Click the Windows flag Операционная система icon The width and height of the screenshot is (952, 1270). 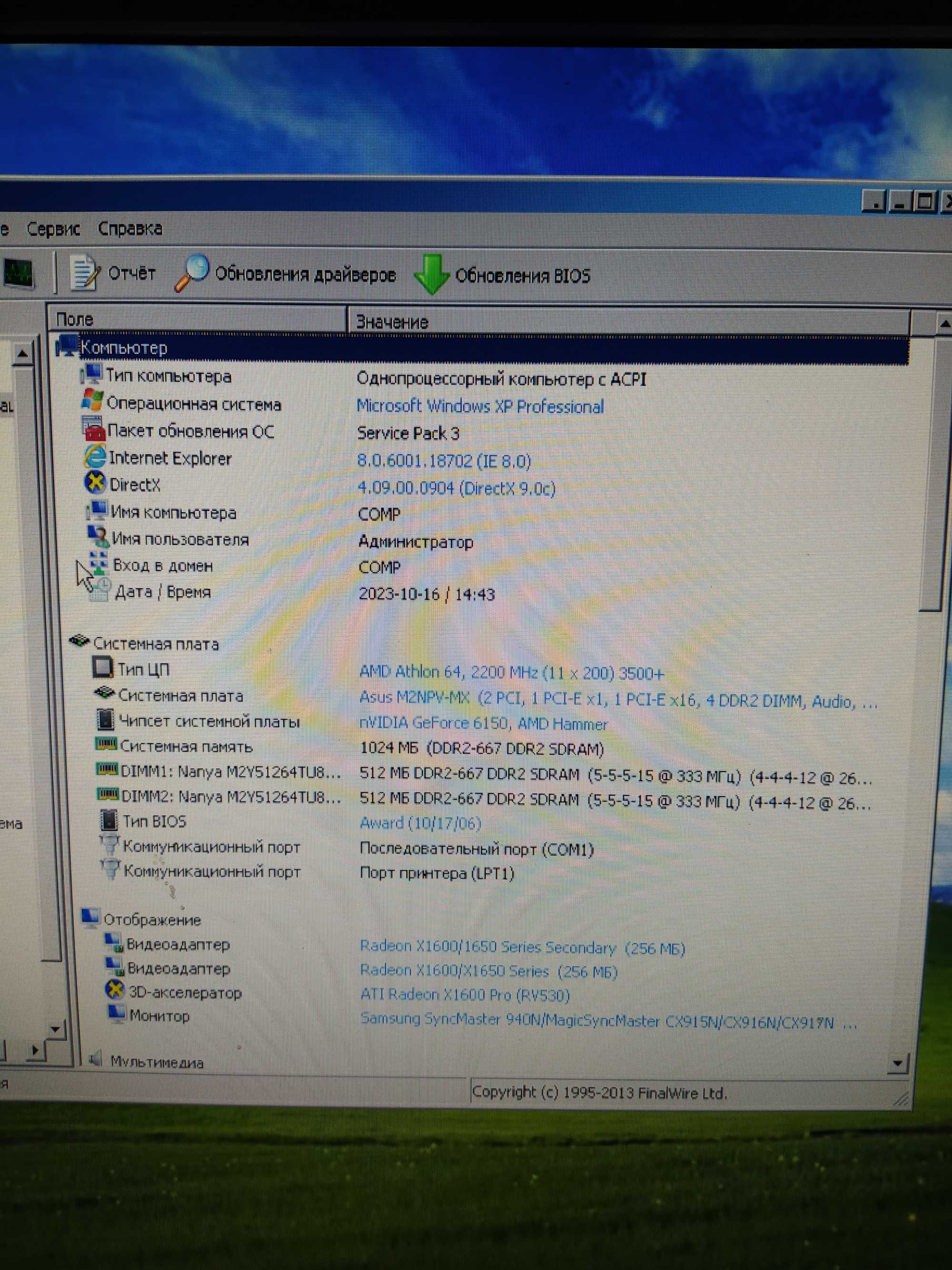[92, 400]
